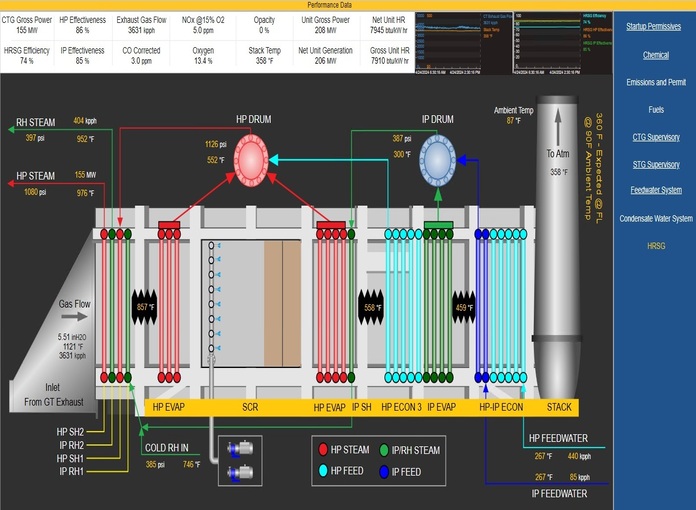Click the Gas Flow arrow icon

(74, 316)
